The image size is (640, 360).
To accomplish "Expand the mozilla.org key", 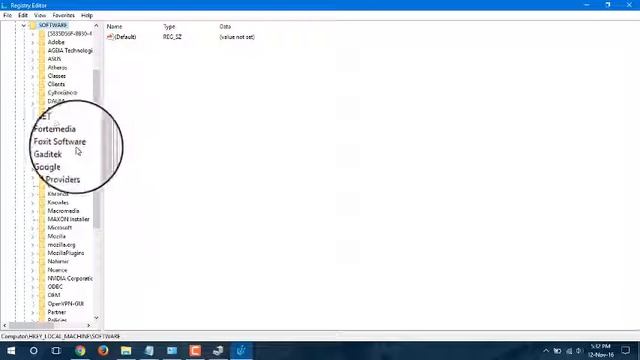I will point(33,245).
